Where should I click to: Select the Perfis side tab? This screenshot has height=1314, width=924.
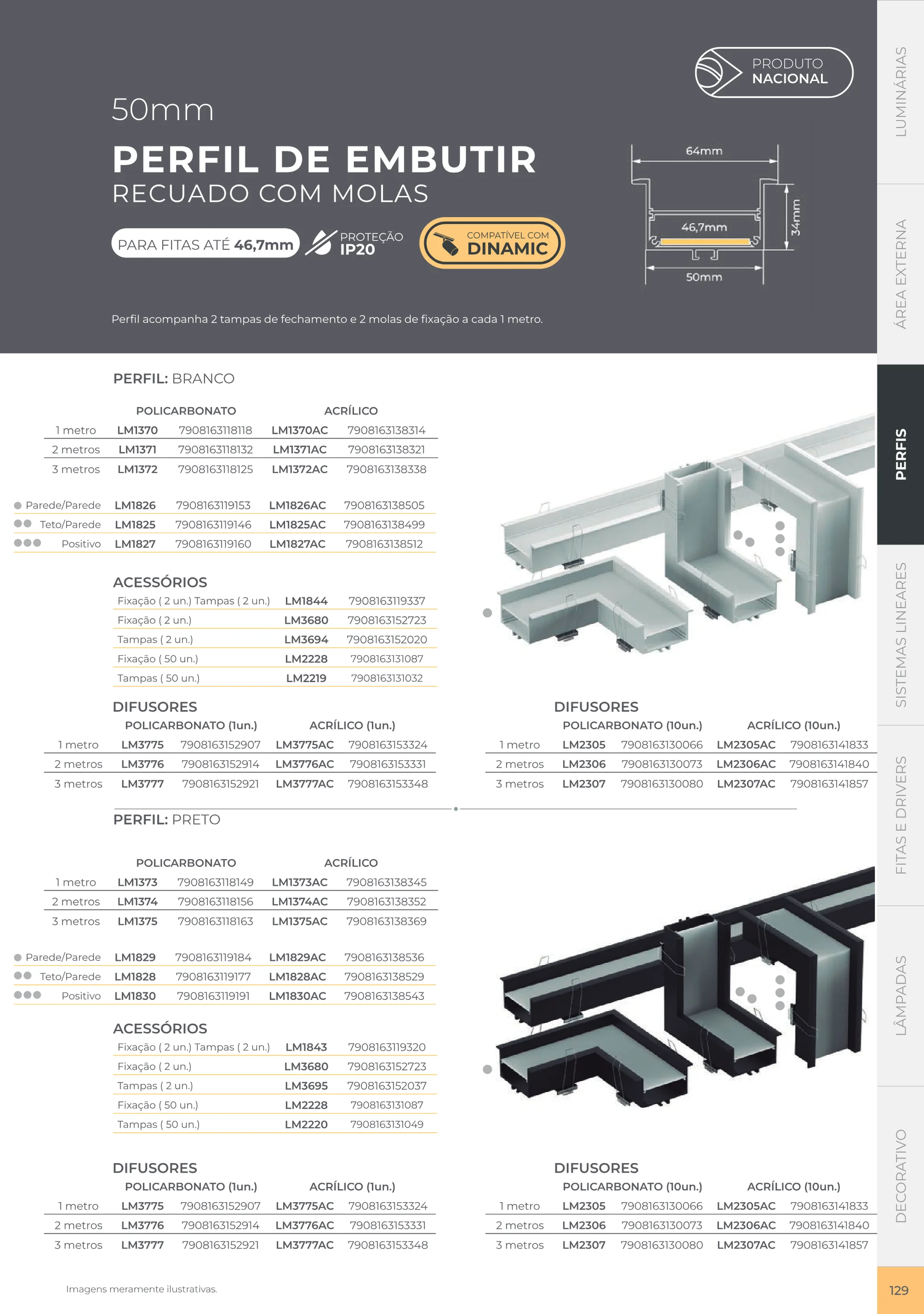(900, 454)
